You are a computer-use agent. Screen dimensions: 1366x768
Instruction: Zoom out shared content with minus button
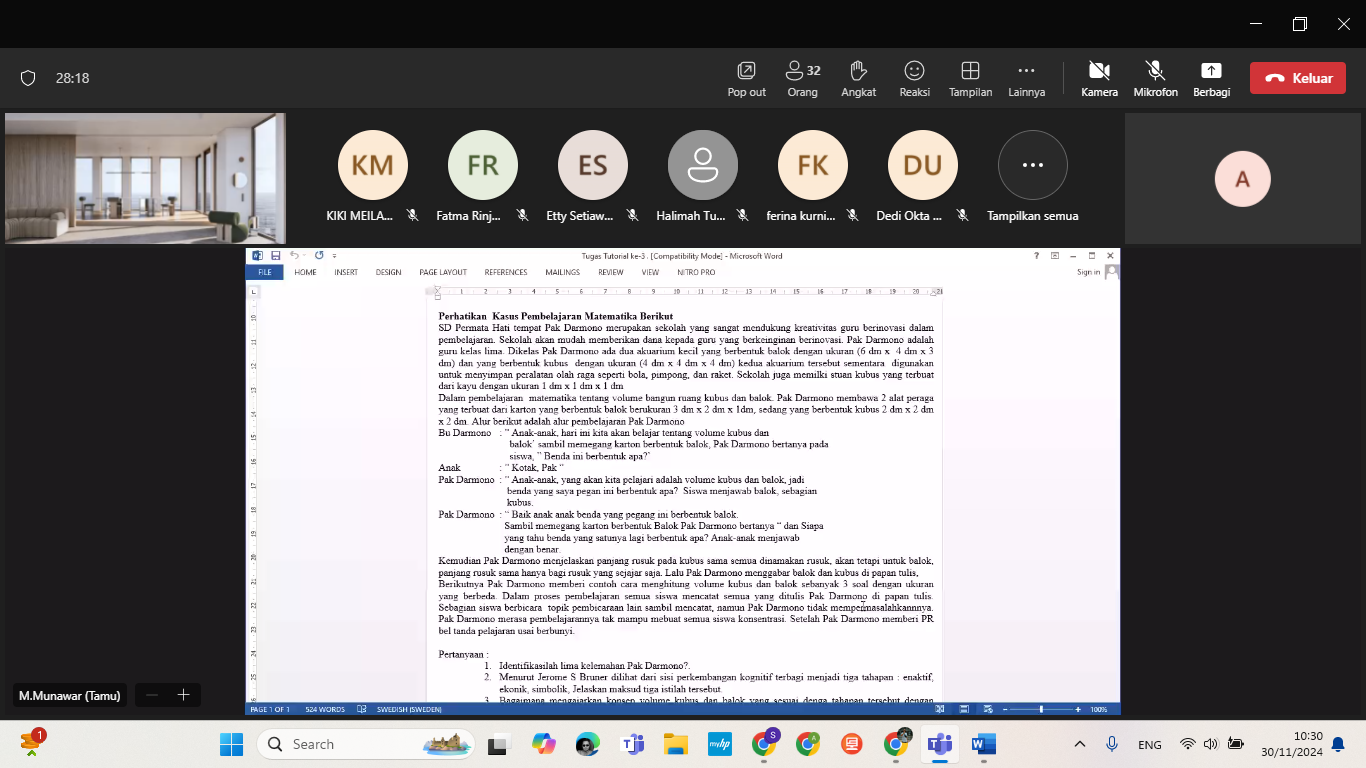click(151, 695)
